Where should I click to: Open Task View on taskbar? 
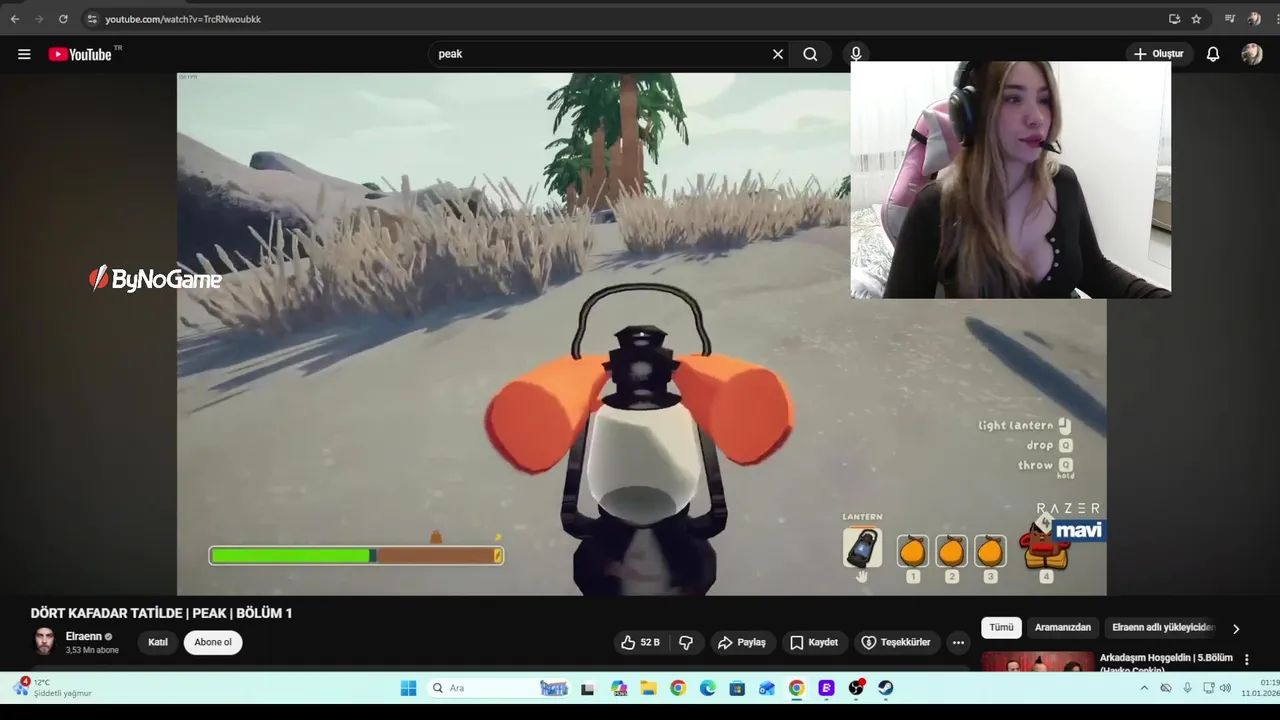point(588,688)
